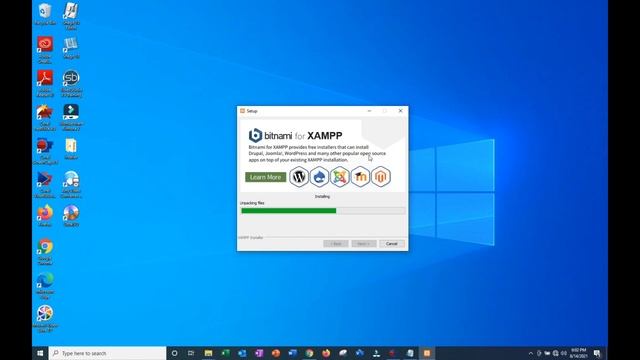Select the yellow folder desktop icon

click(71, 149)
